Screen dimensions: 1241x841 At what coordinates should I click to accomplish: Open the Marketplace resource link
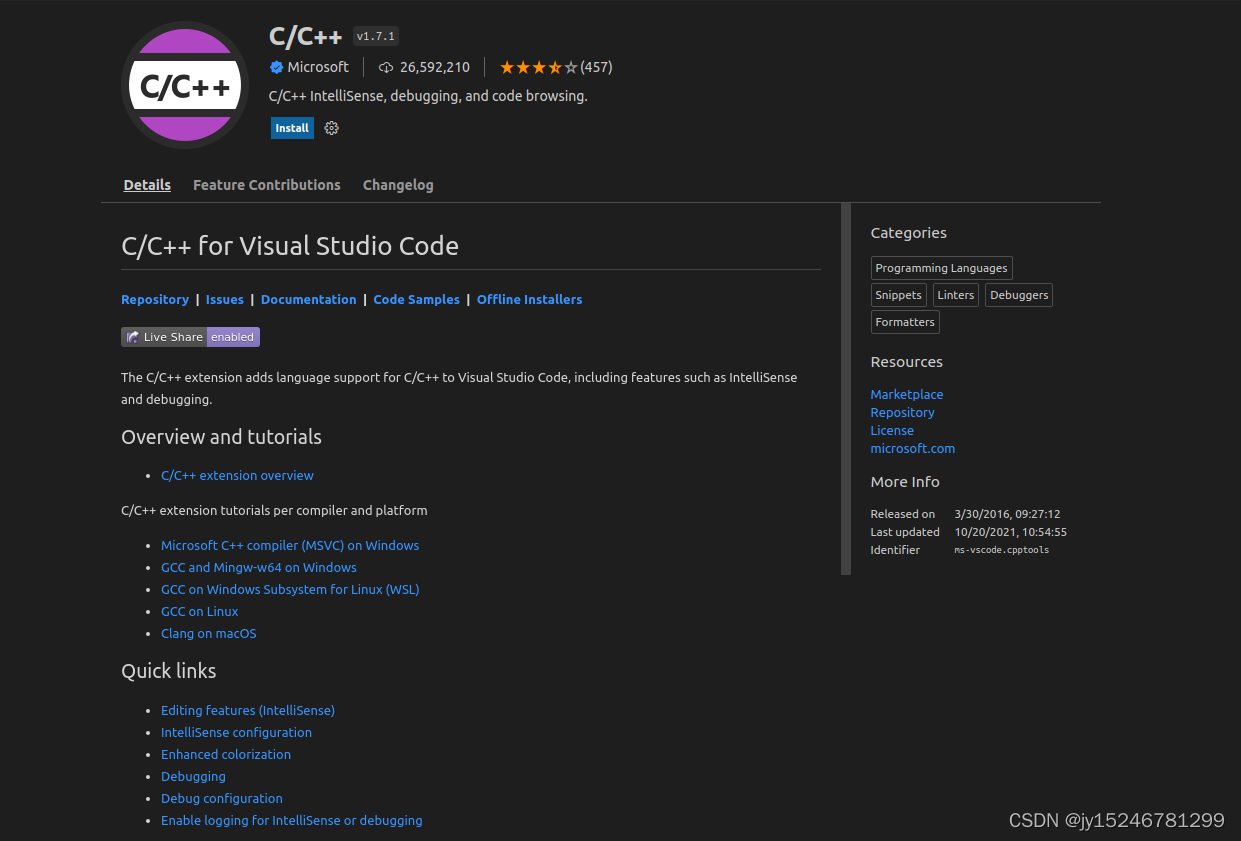click(907, 394)
